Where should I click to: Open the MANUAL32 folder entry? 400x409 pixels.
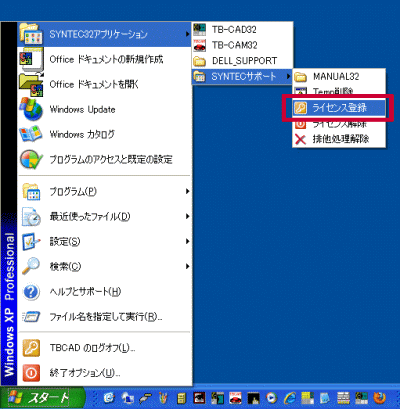tap(339, 77)
